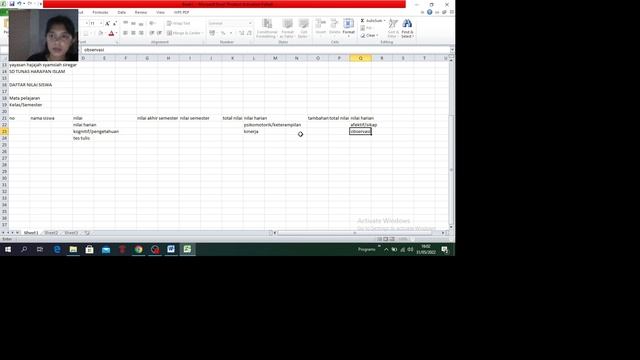Increase font size with Grow Font icon
The width and height of the screenshot is (640, 360).
coord(107,24)
